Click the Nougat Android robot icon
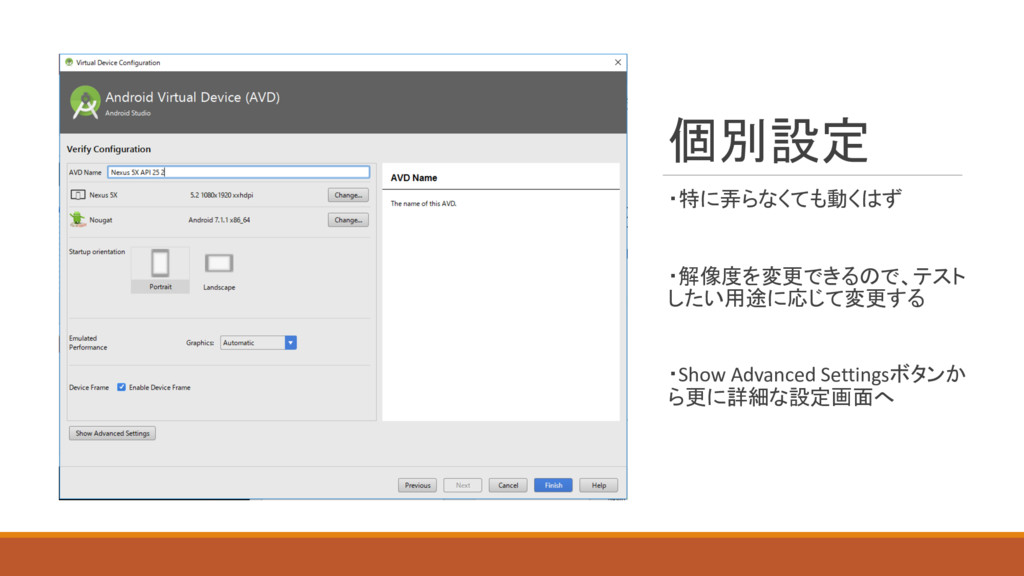 (78, 219)
